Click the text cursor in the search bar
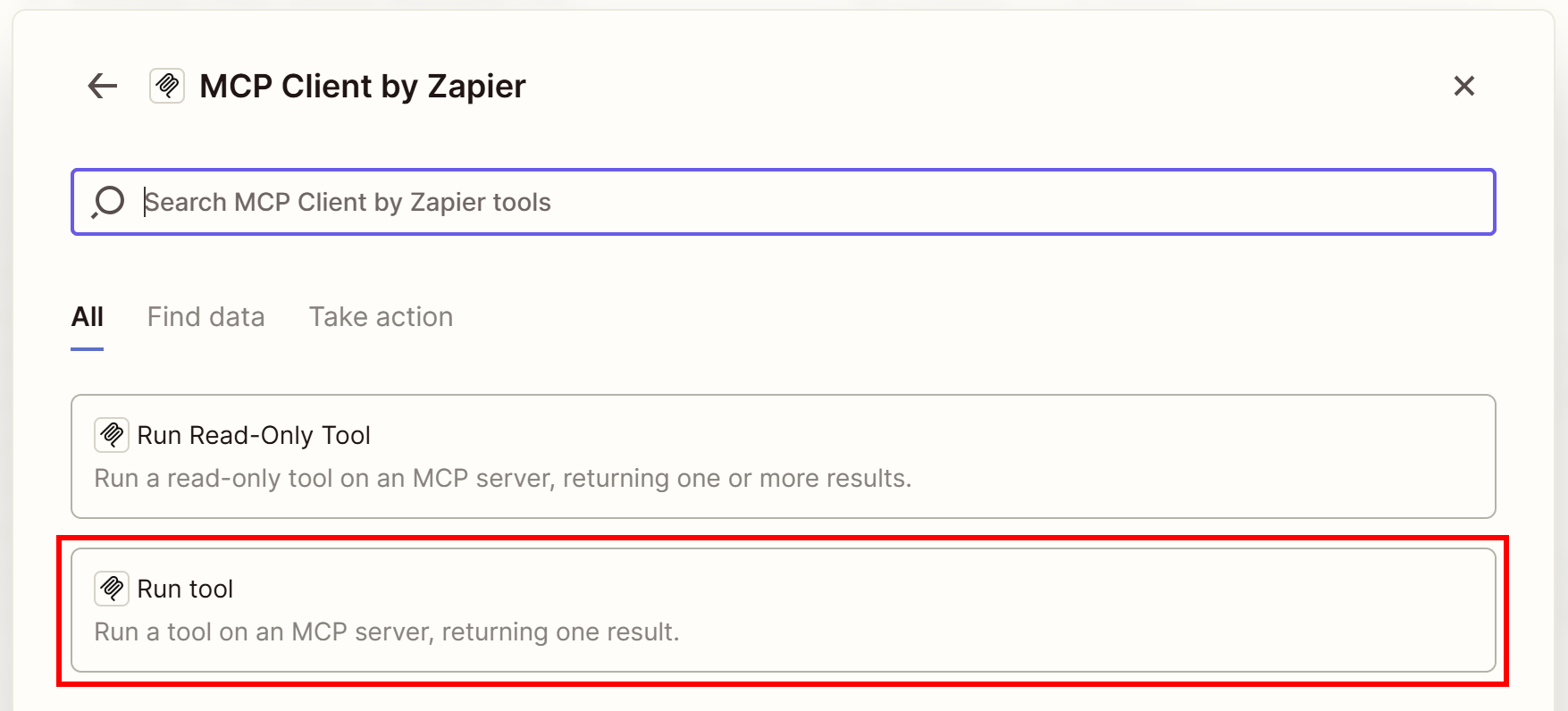1568x711 pixels. 146,202
